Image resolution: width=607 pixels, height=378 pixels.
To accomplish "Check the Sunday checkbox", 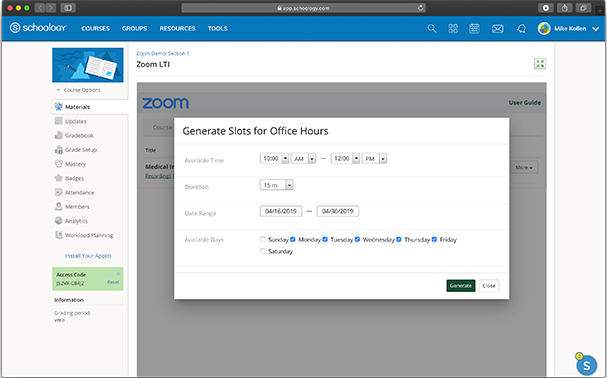I will click(262, 239).
